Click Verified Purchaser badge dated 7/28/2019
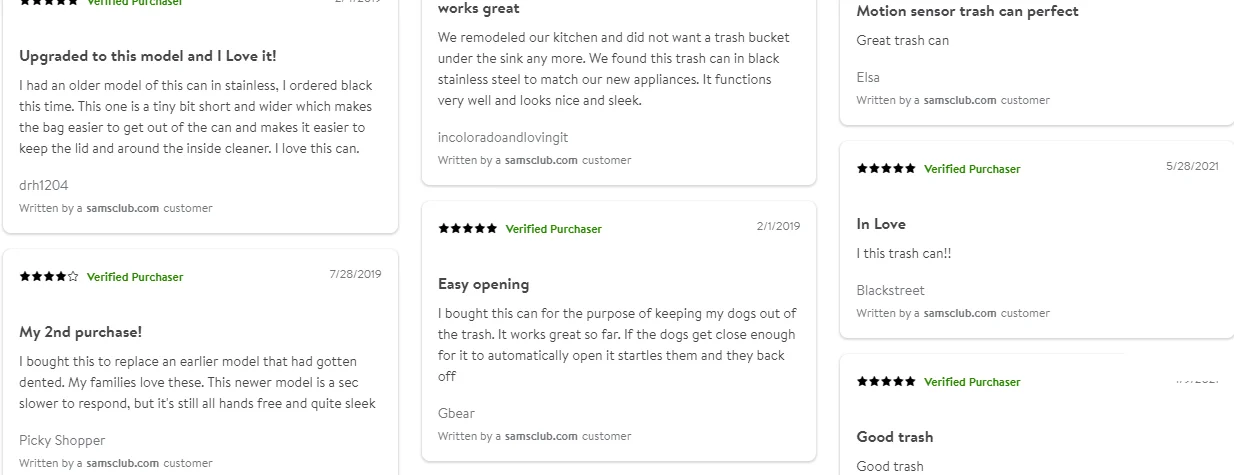This screenshot has width=1234, height=475. click(135, 277)
